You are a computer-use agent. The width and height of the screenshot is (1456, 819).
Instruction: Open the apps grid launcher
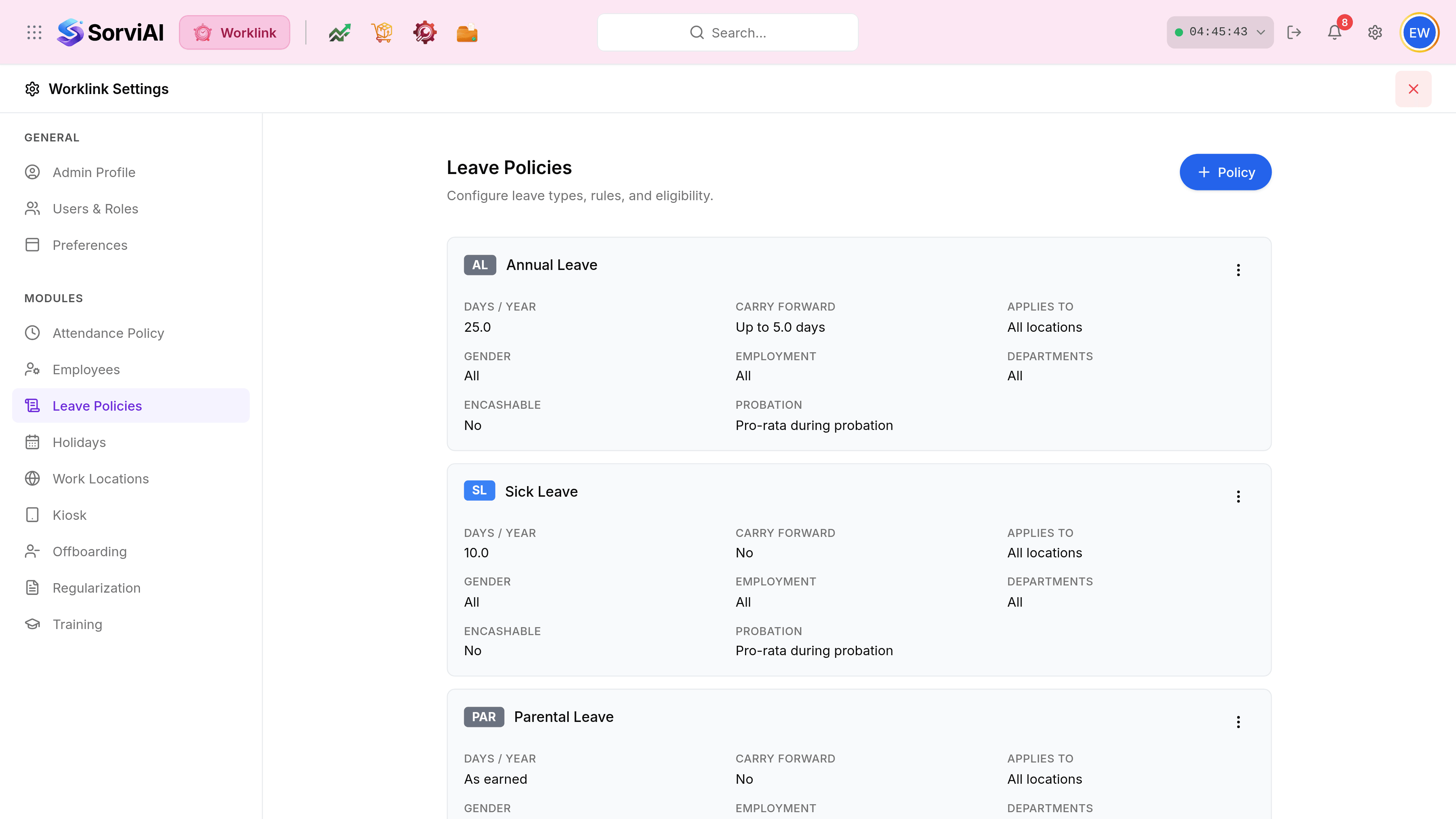[35, 32]
